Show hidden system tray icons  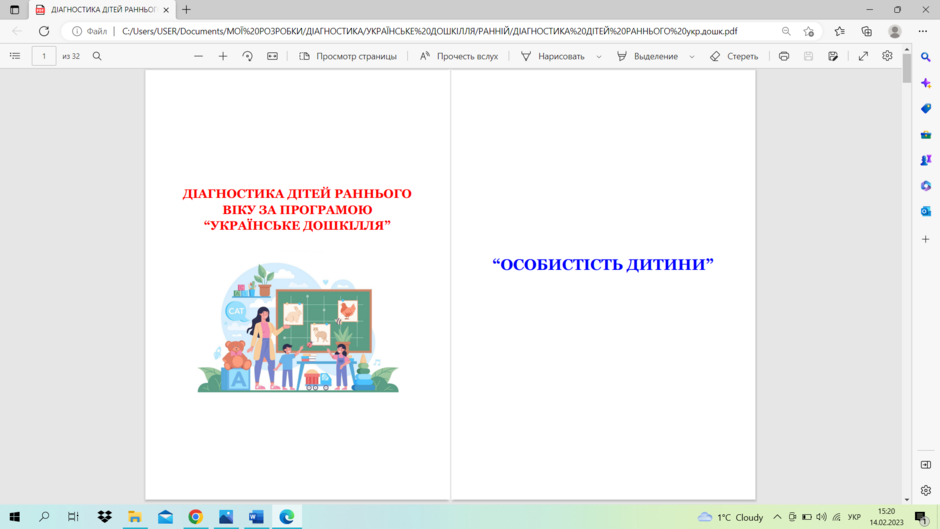tap(777, 516)
